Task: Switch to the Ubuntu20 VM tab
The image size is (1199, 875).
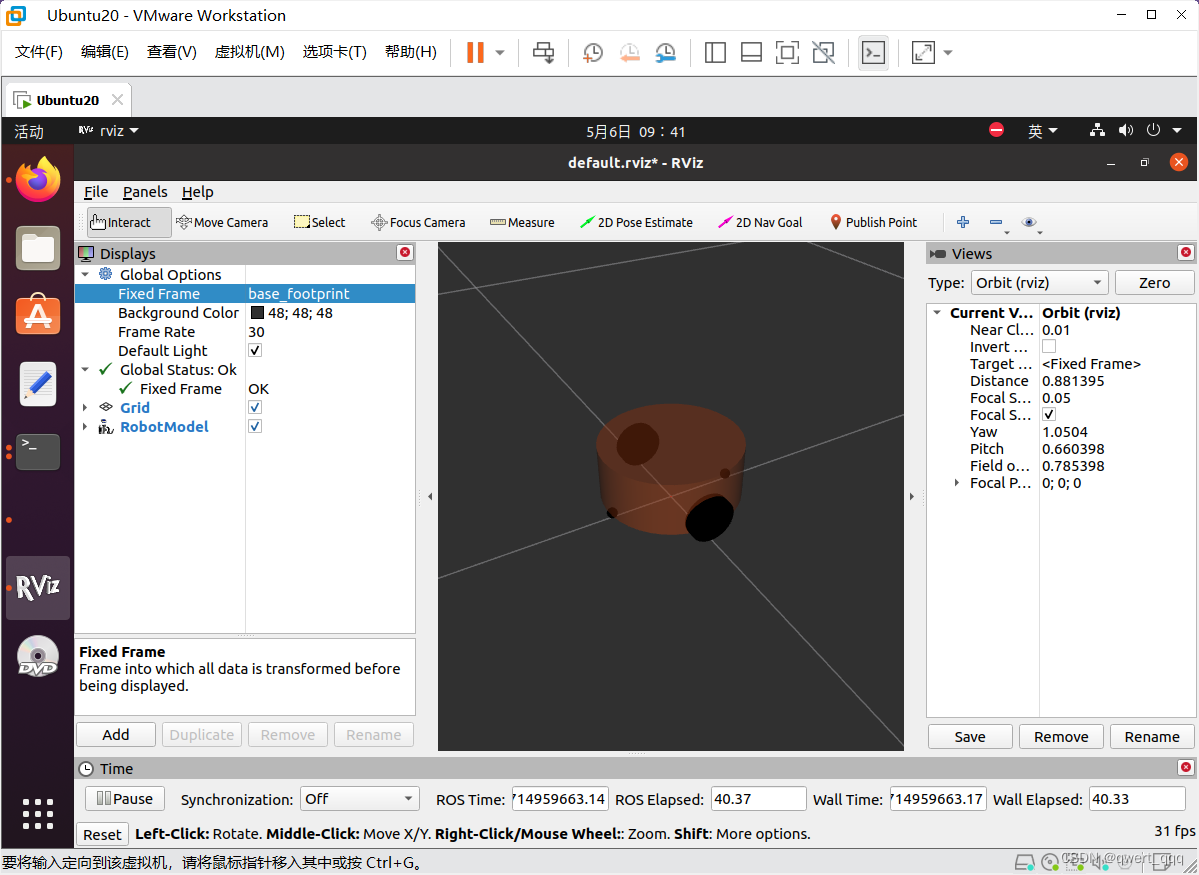Action: (68, 100)
